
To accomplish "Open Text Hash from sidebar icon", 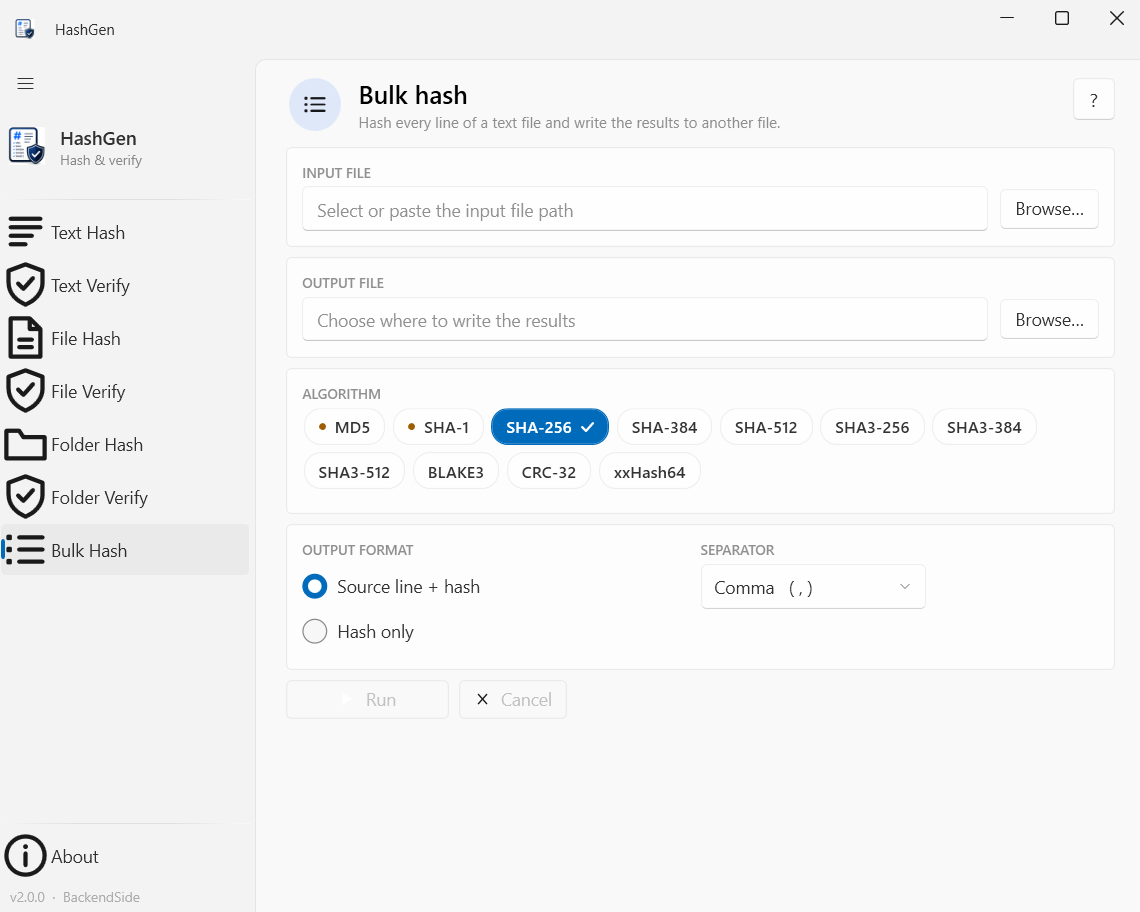I will click(x=25, y=232).
